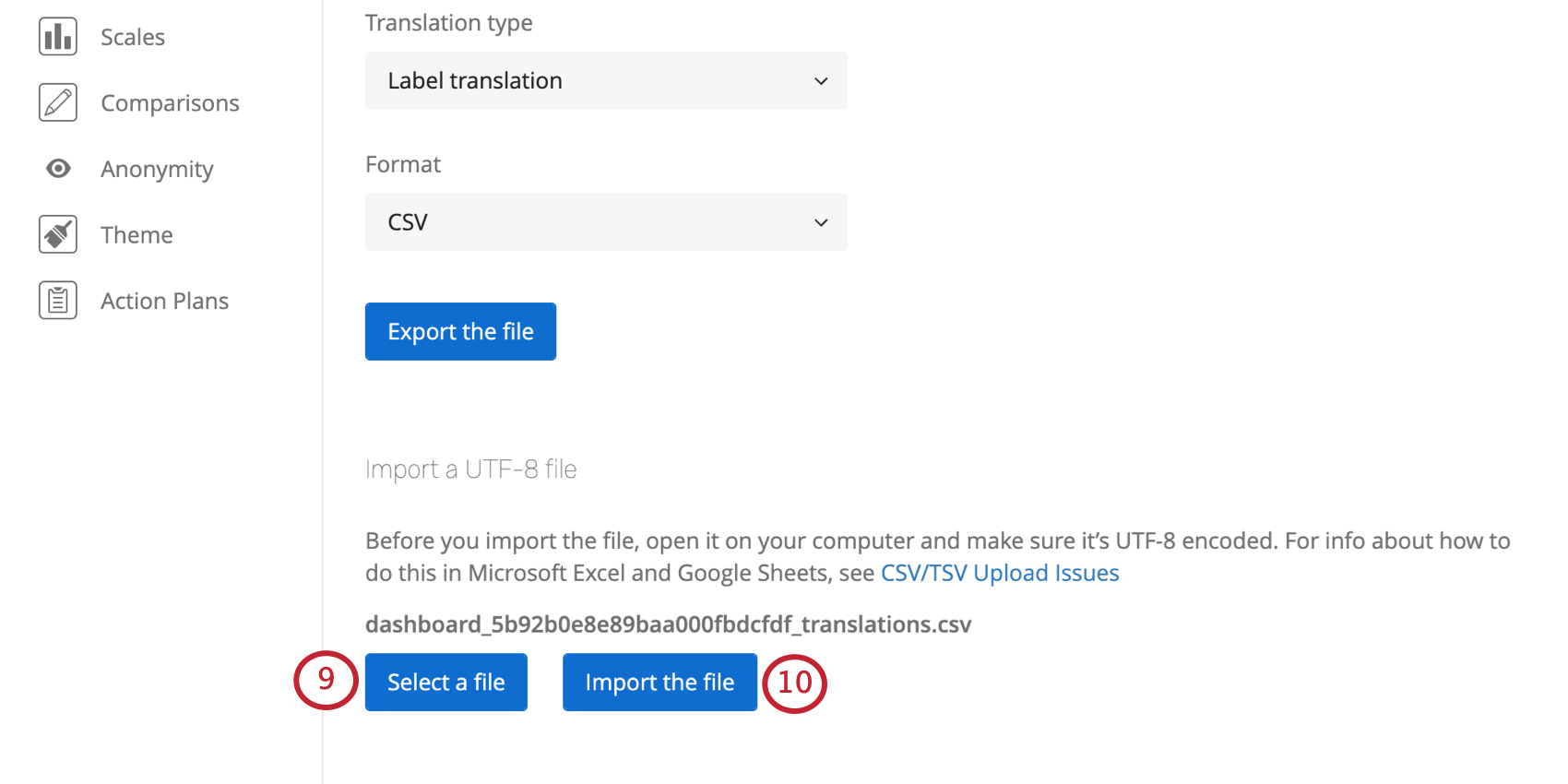
Task: Open the Action Plans section
Action: [x=164, y=301]
